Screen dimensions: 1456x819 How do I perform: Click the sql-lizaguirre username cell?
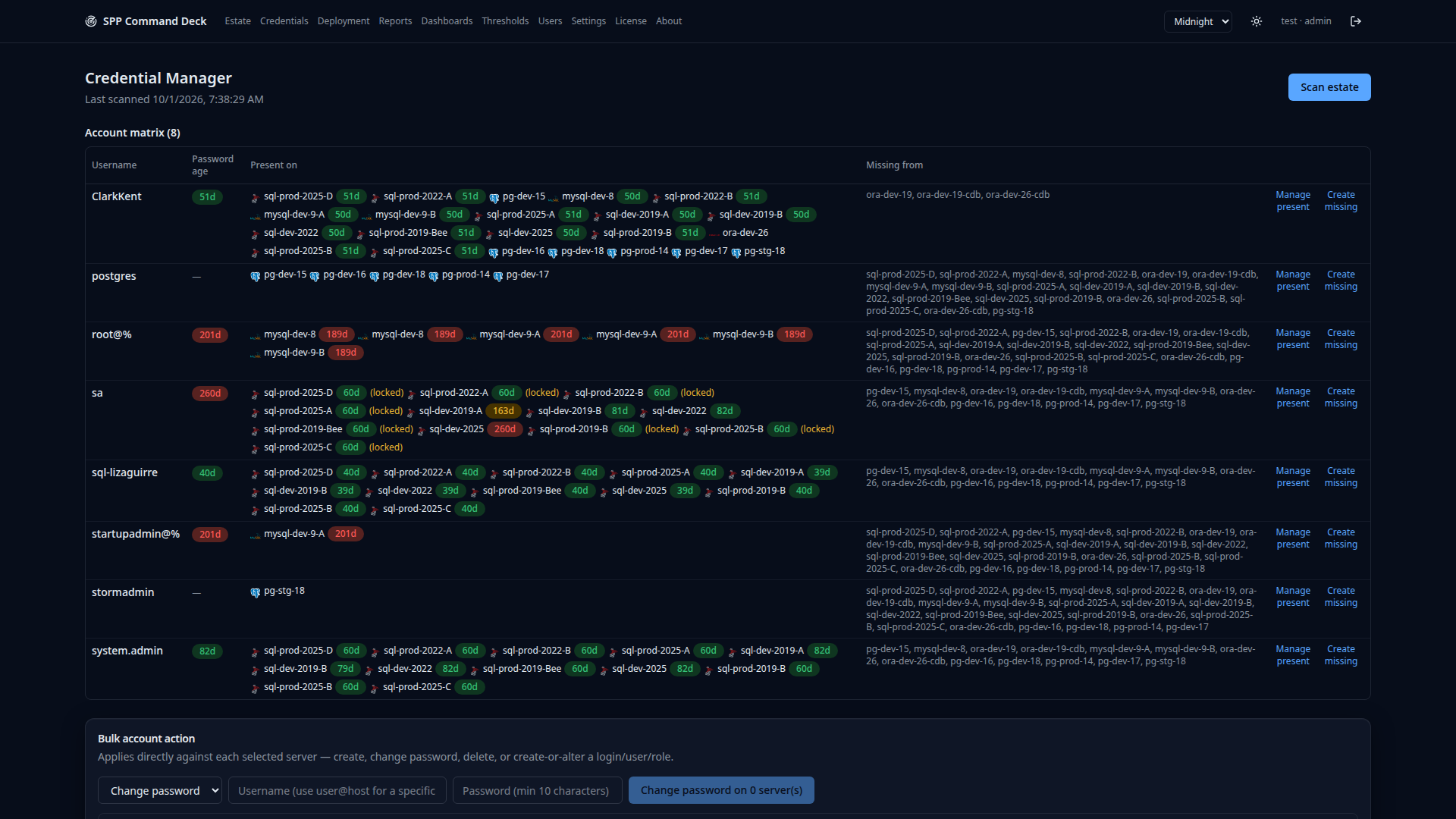[125, 472]
